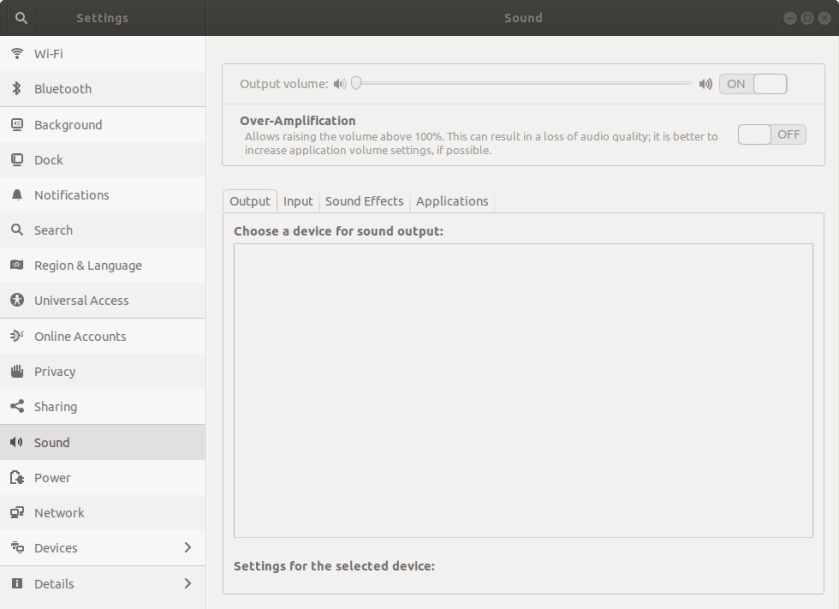
Task: Switch to the Input tab
Action: [298, 201]
